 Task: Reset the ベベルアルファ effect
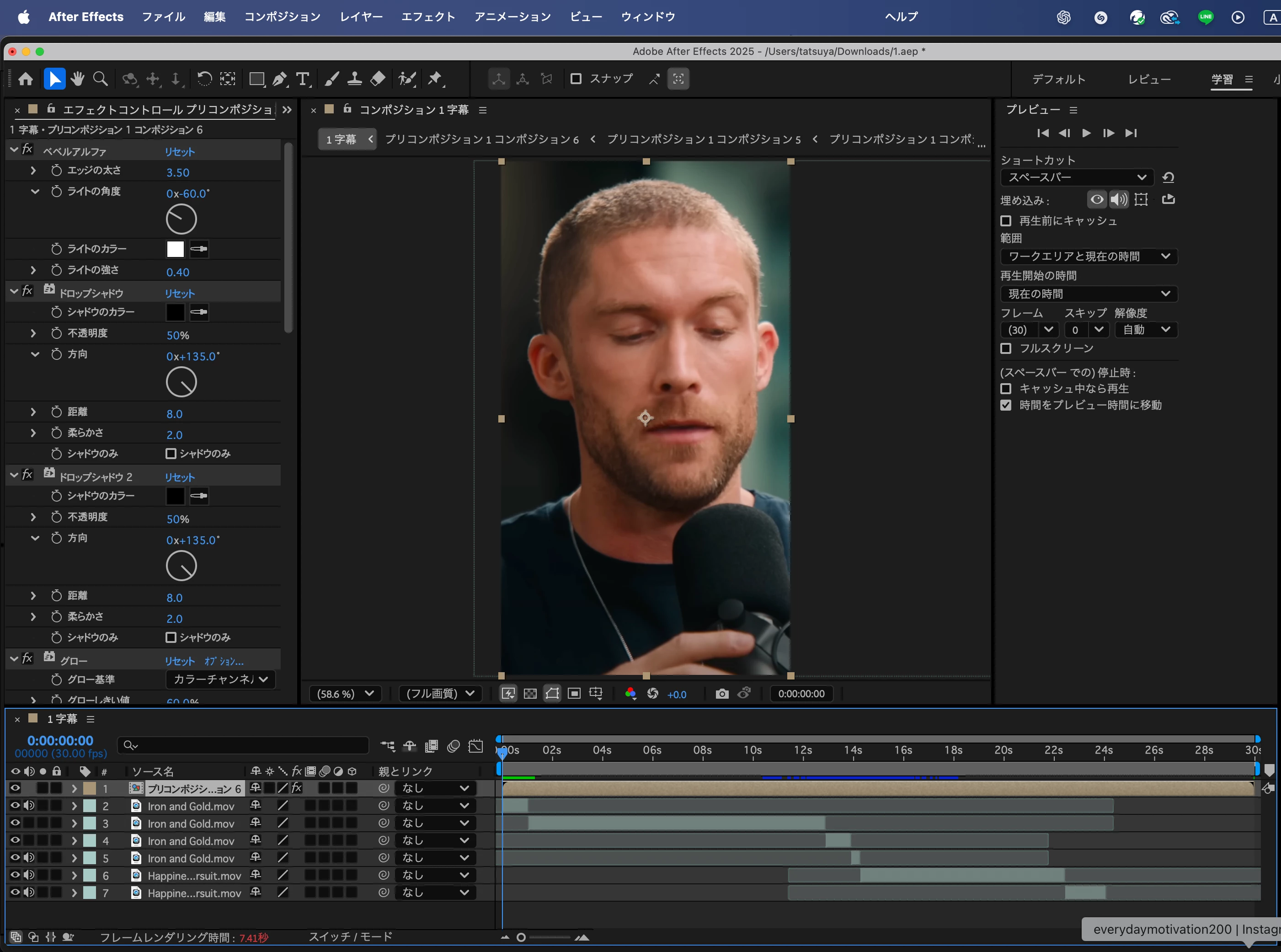(x=180, y=151)
